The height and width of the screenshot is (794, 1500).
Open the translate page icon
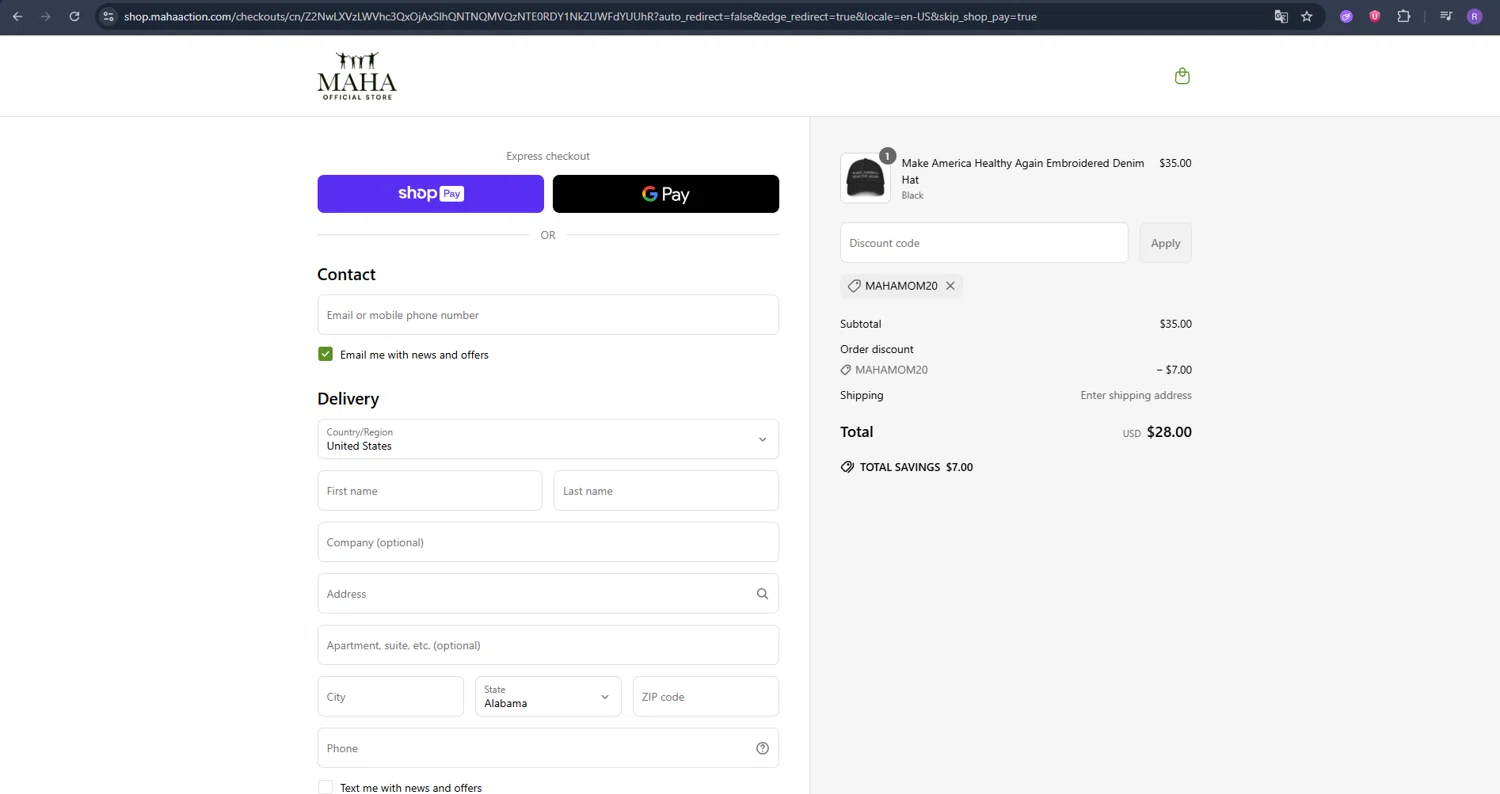pyautogui.click(x=1281, y=16)
